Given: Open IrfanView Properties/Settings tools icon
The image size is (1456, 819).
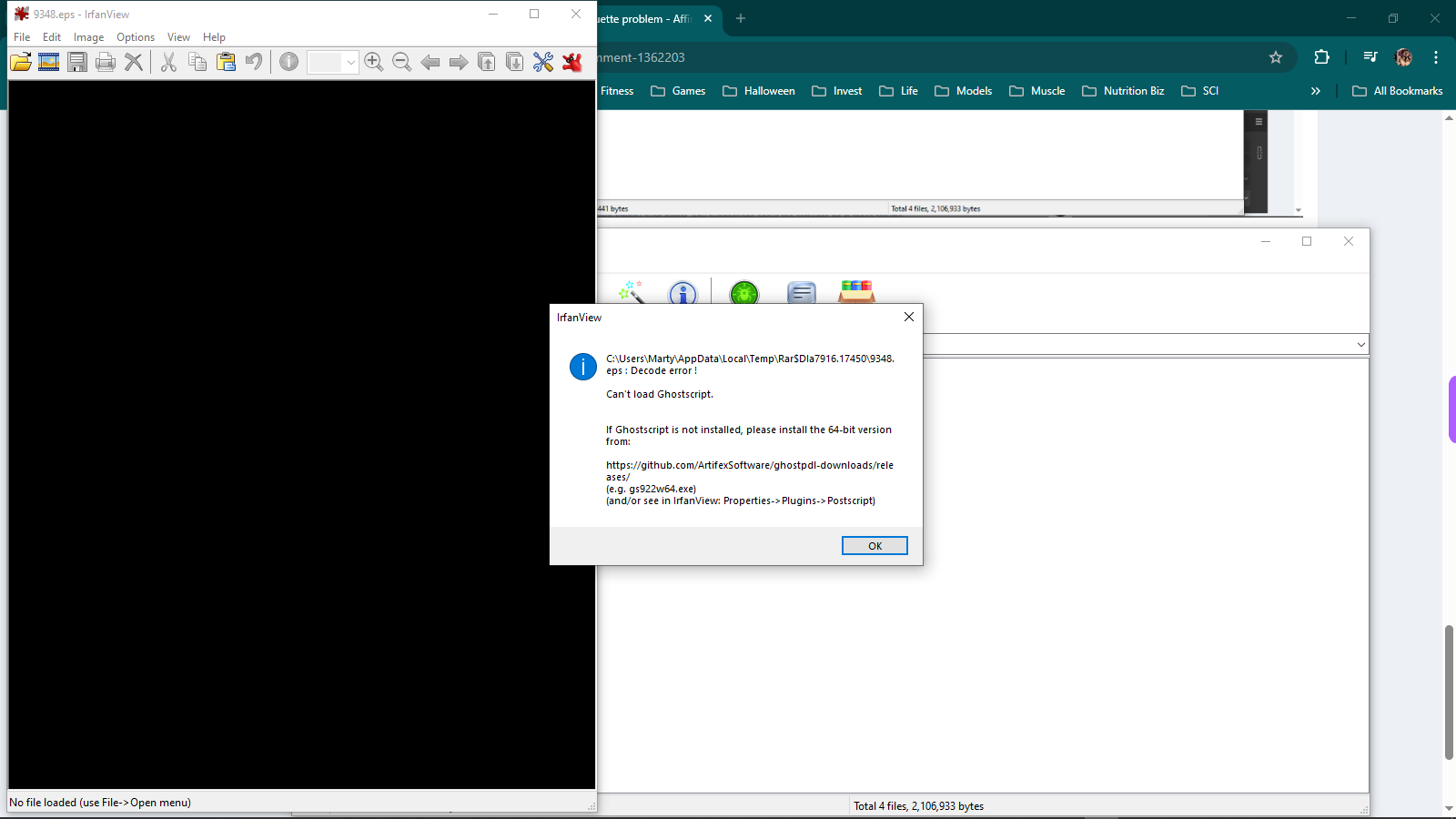Looking at the screenshot, I should click(543, 62).
